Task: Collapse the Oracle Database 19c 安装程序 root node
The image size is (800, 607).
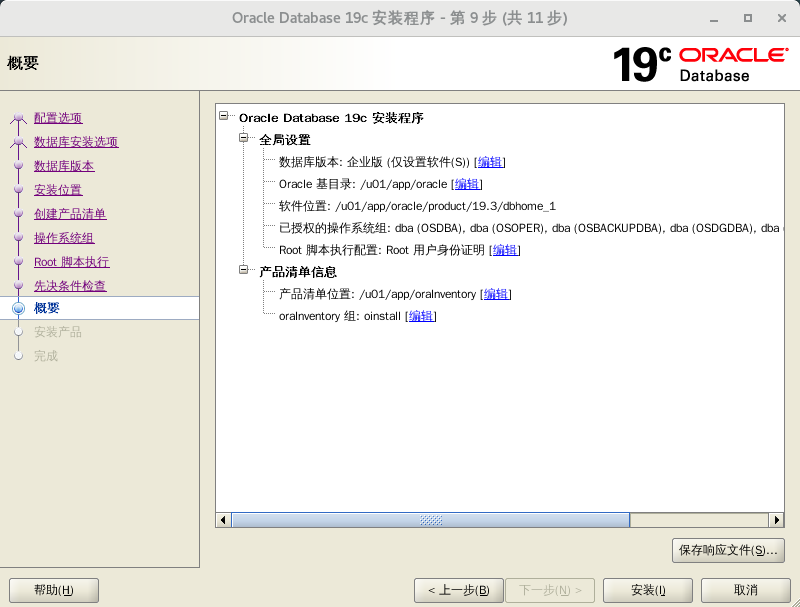Action: pos(223,116)
